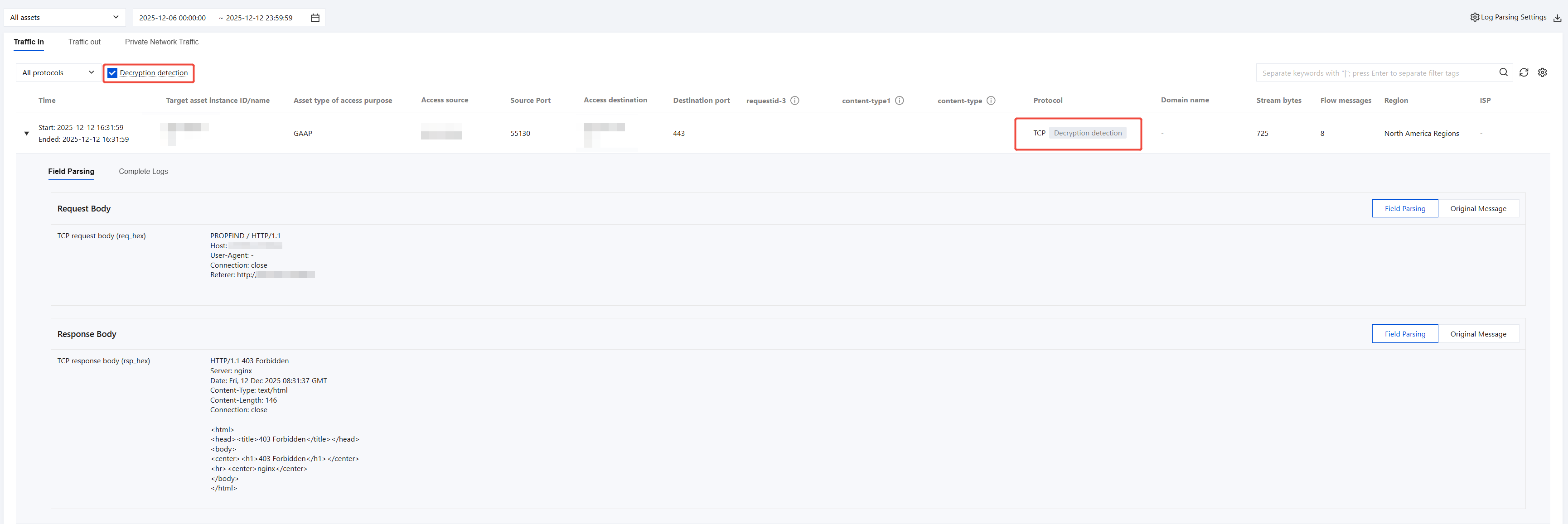This screenshot has height=524, width=1568.
Task: Click info icon next to requestid-3
Action: click(x=794, y=101)
